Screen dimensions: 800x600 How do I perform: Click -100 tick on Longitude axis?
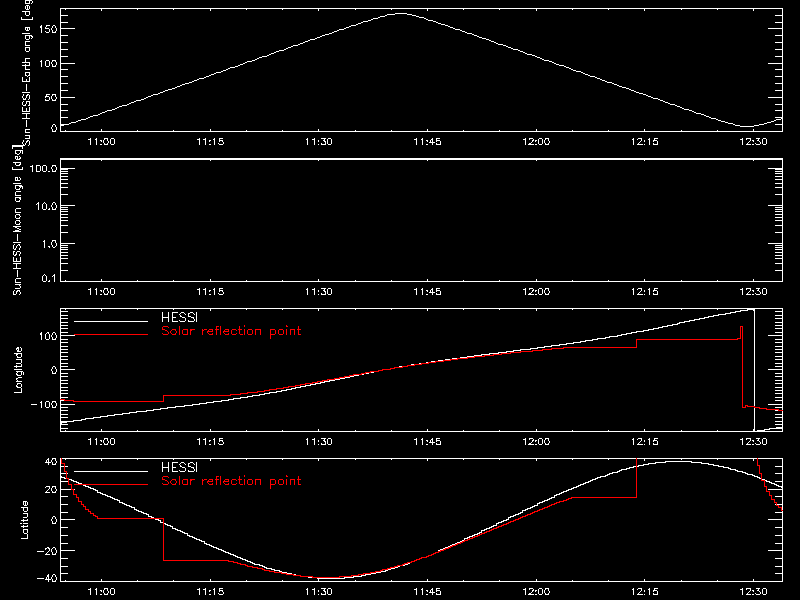coord(44,404)
